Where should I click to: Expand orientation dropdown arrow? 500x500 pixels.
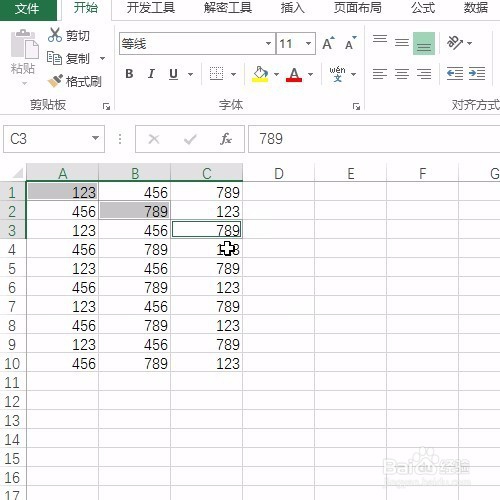click(469, 43)
